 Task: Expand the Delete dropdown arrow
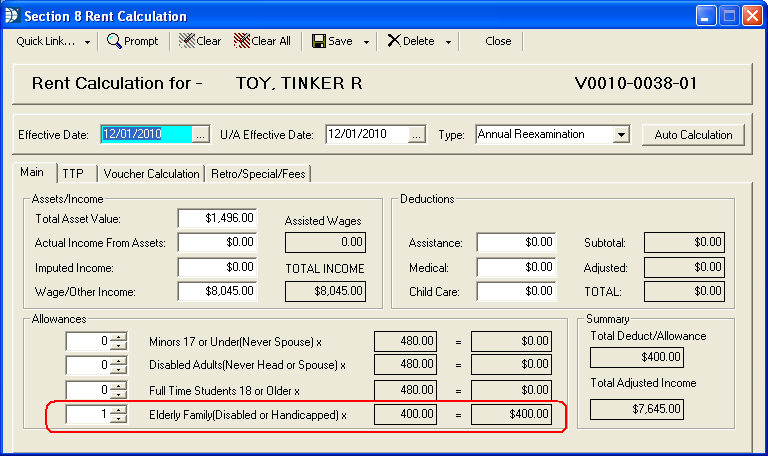[x=448, y=42]
